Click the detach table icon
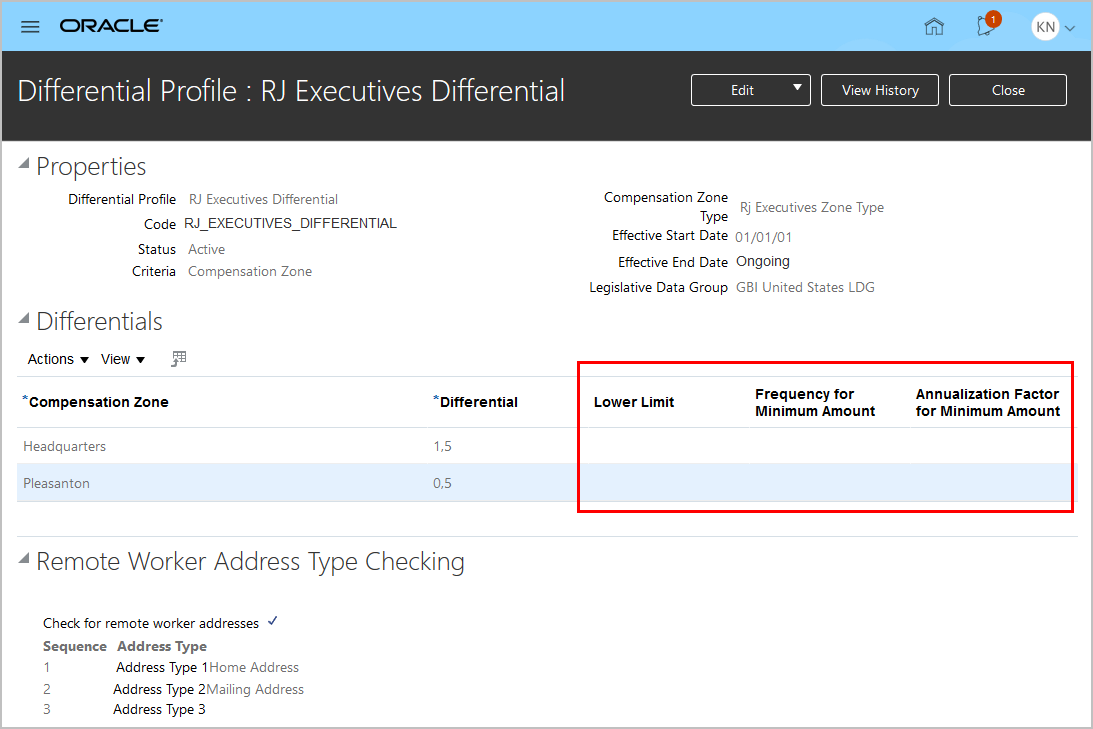Screen dimensions: 1093x729 coord(179,359)
